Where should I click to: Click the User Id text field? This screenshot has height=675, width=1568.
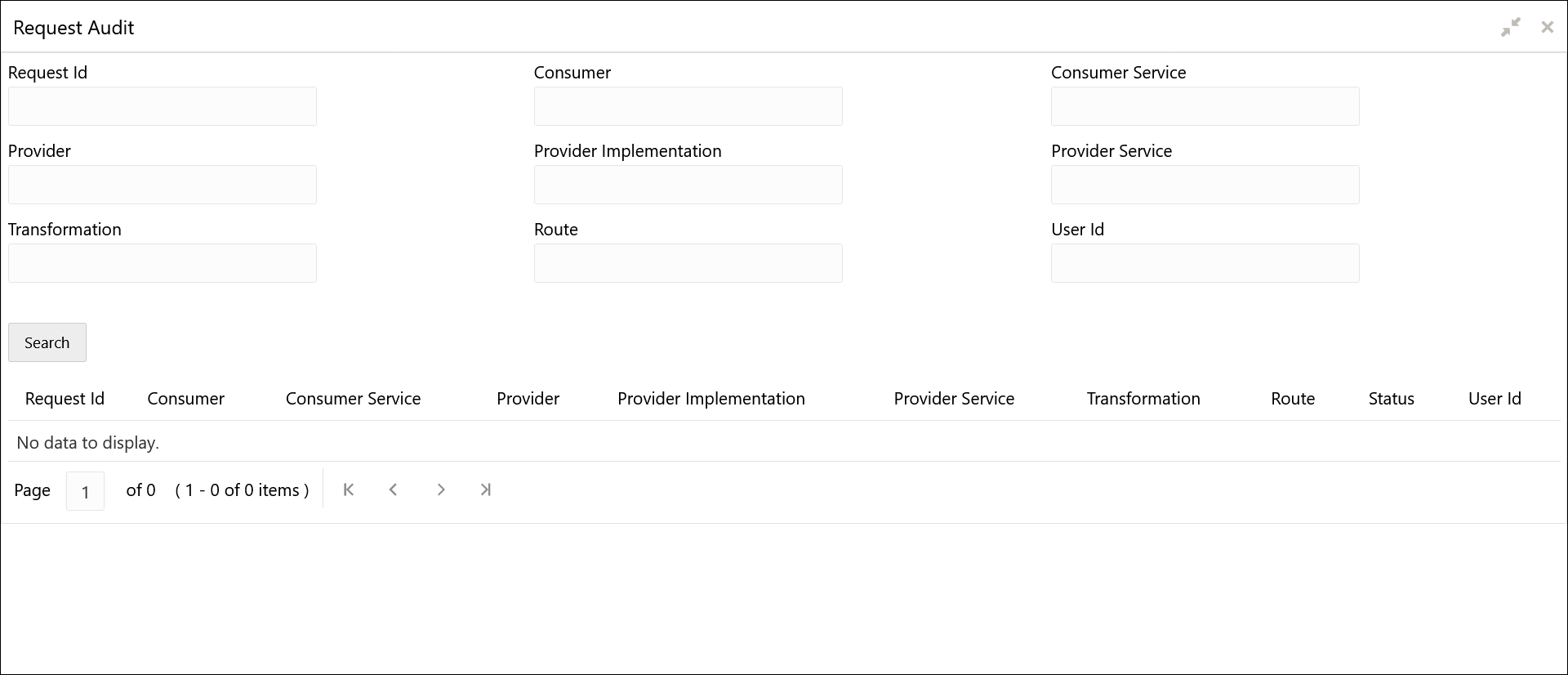(1205, 263)
